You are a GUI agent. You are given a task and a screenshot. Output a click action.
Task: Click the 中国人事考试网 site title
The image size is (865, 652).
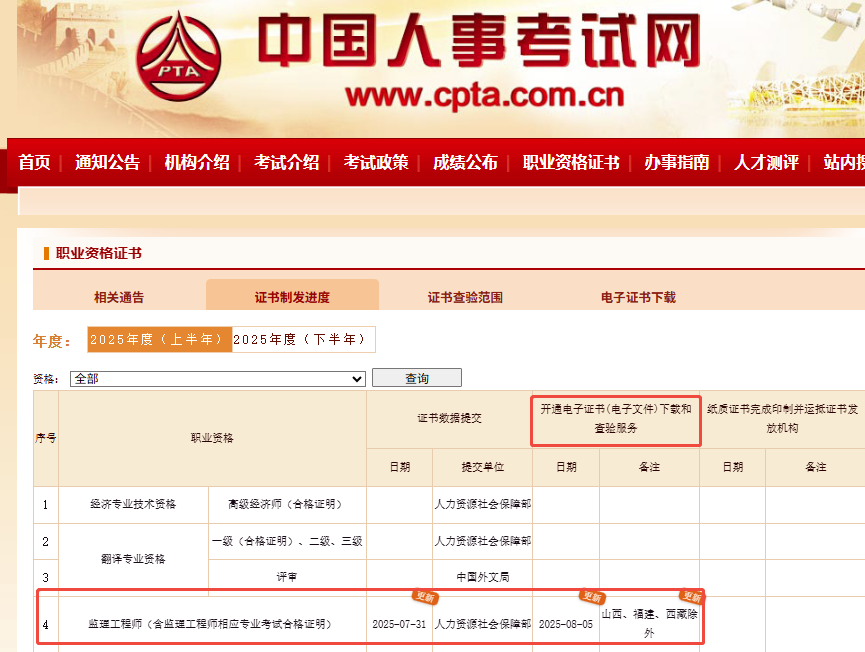479,40
